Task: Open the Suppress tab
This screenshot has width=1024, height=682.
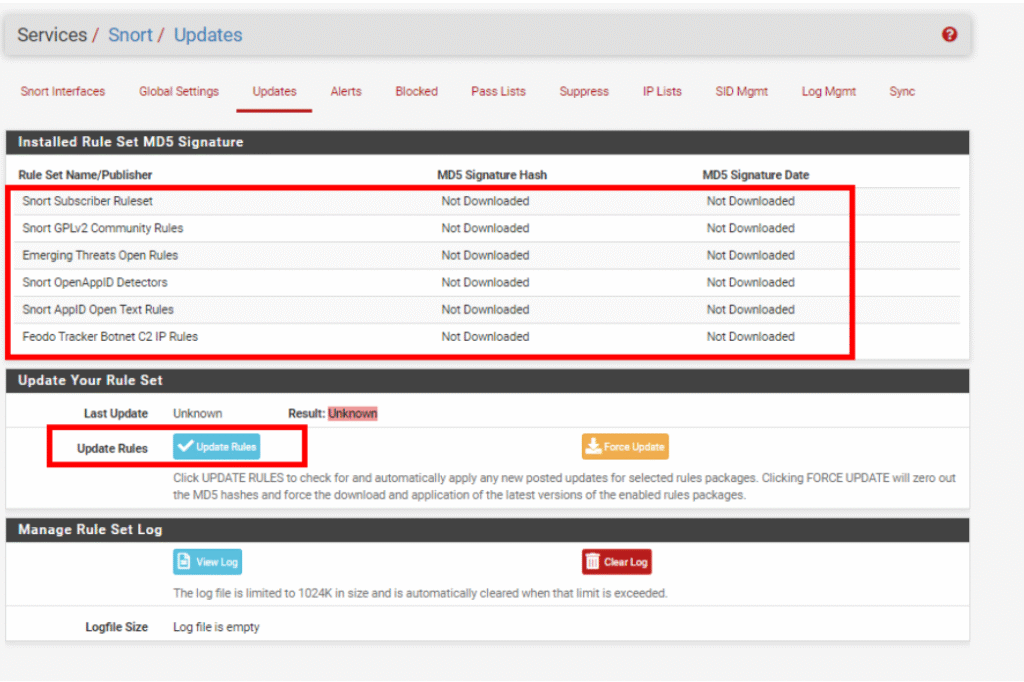Action: (x=584, y=91)
